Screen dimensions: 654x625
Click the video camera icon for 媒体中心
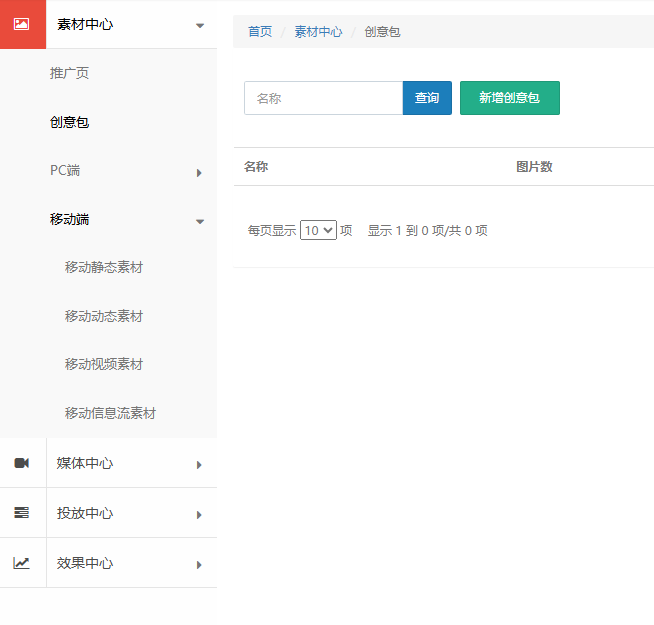point(22,463)
